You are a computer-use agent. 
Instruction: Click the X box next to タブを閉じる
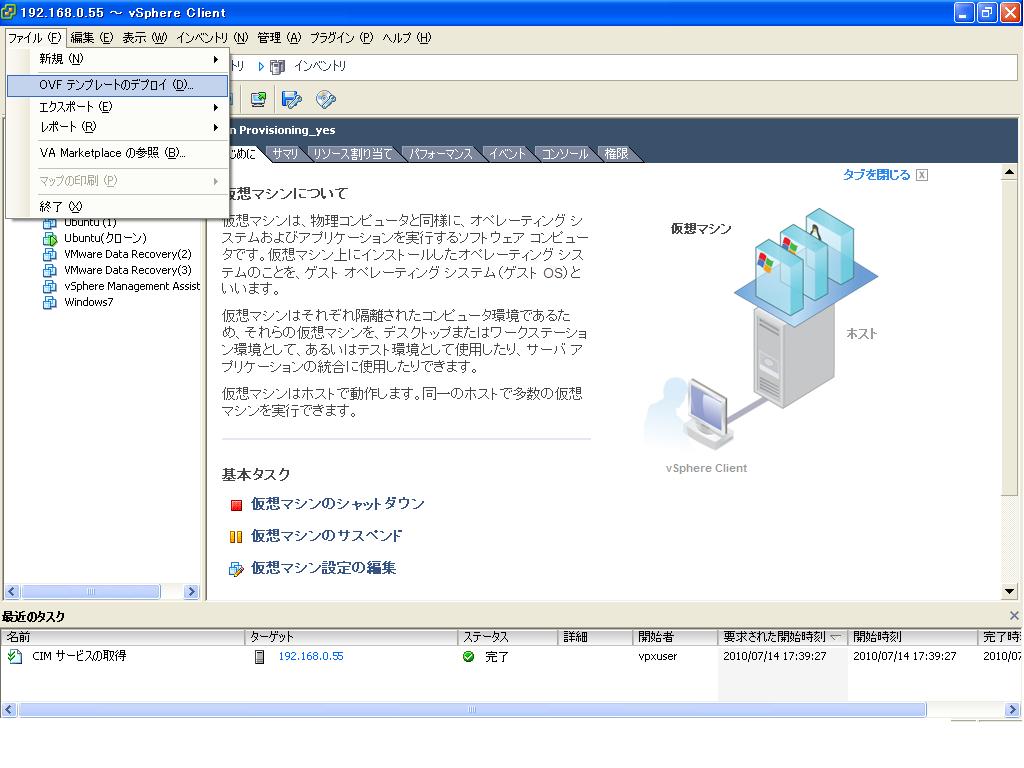tap(921, 175)
